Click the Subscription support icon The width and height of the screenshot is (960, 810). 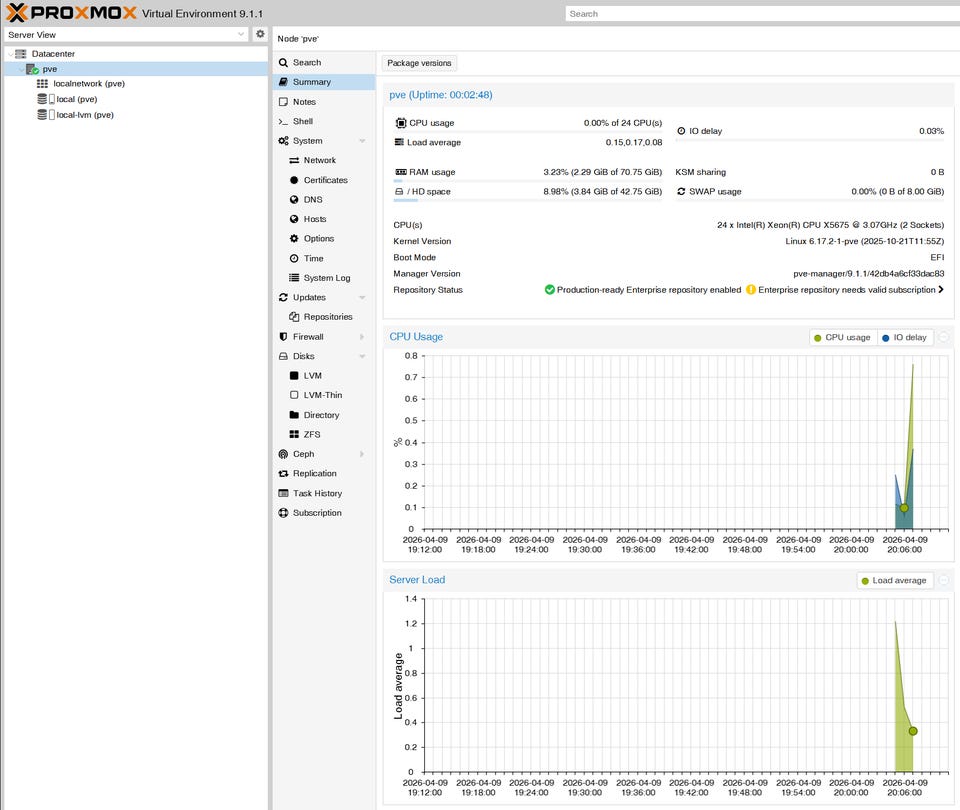(x=283, y=513)
